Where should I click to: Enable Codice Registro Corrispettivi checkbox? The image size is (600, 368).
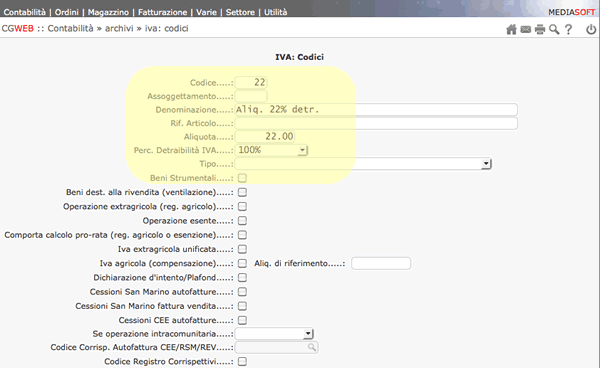[242, 361]
